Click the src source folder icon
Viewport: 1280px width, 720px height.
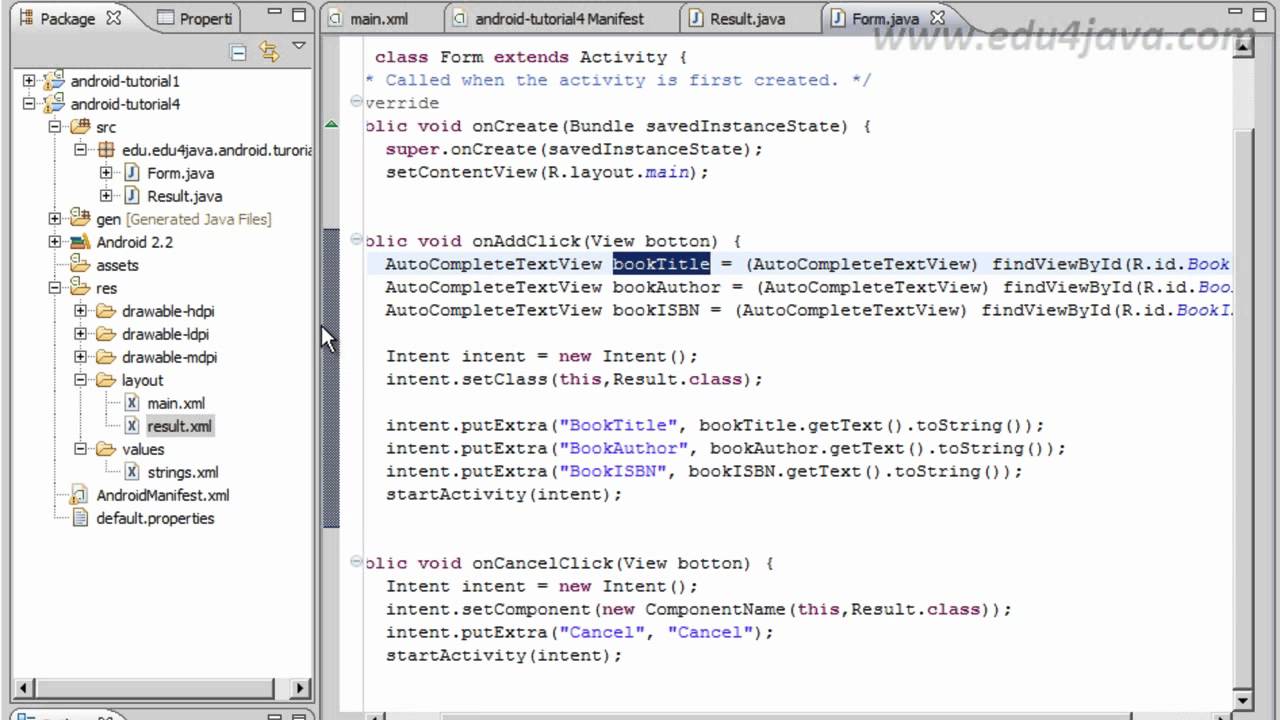(80, 127)
